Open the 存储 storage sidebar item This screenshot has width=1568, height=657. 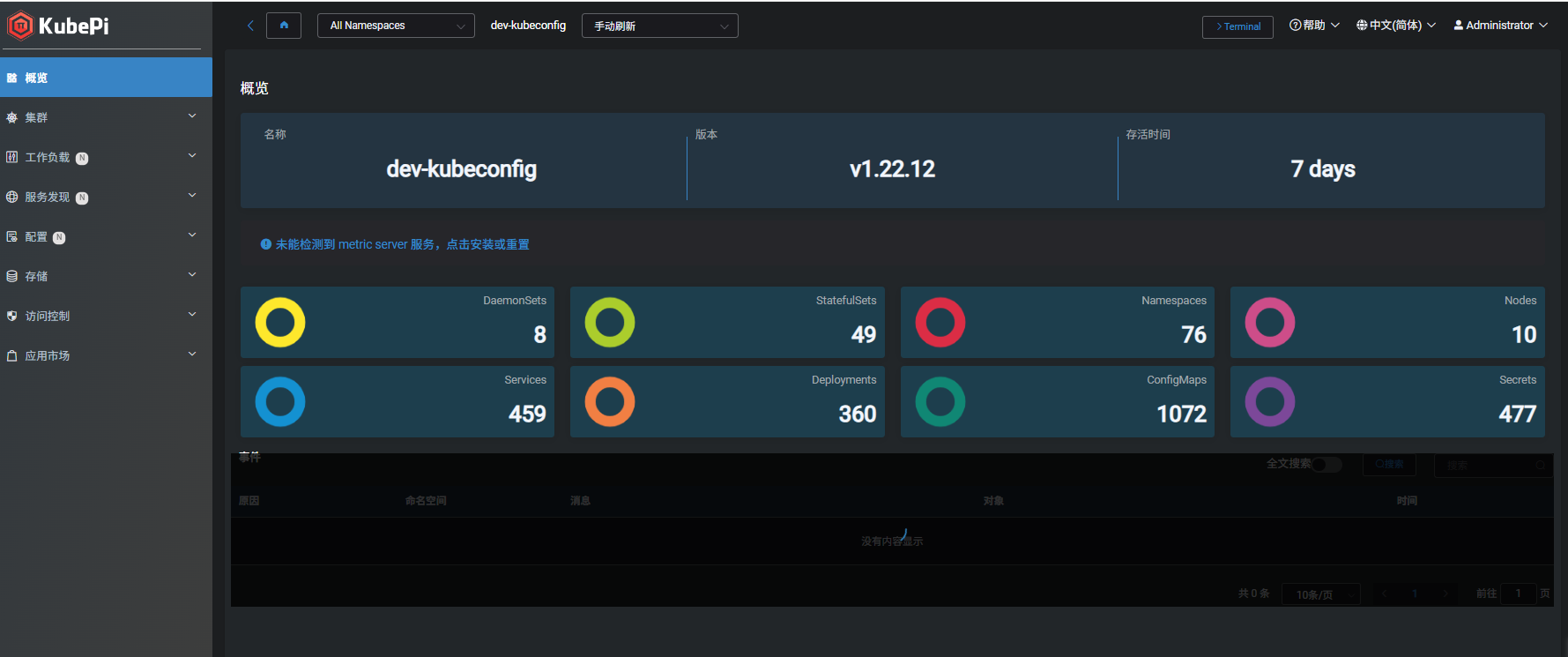click(x=106, y=276)
